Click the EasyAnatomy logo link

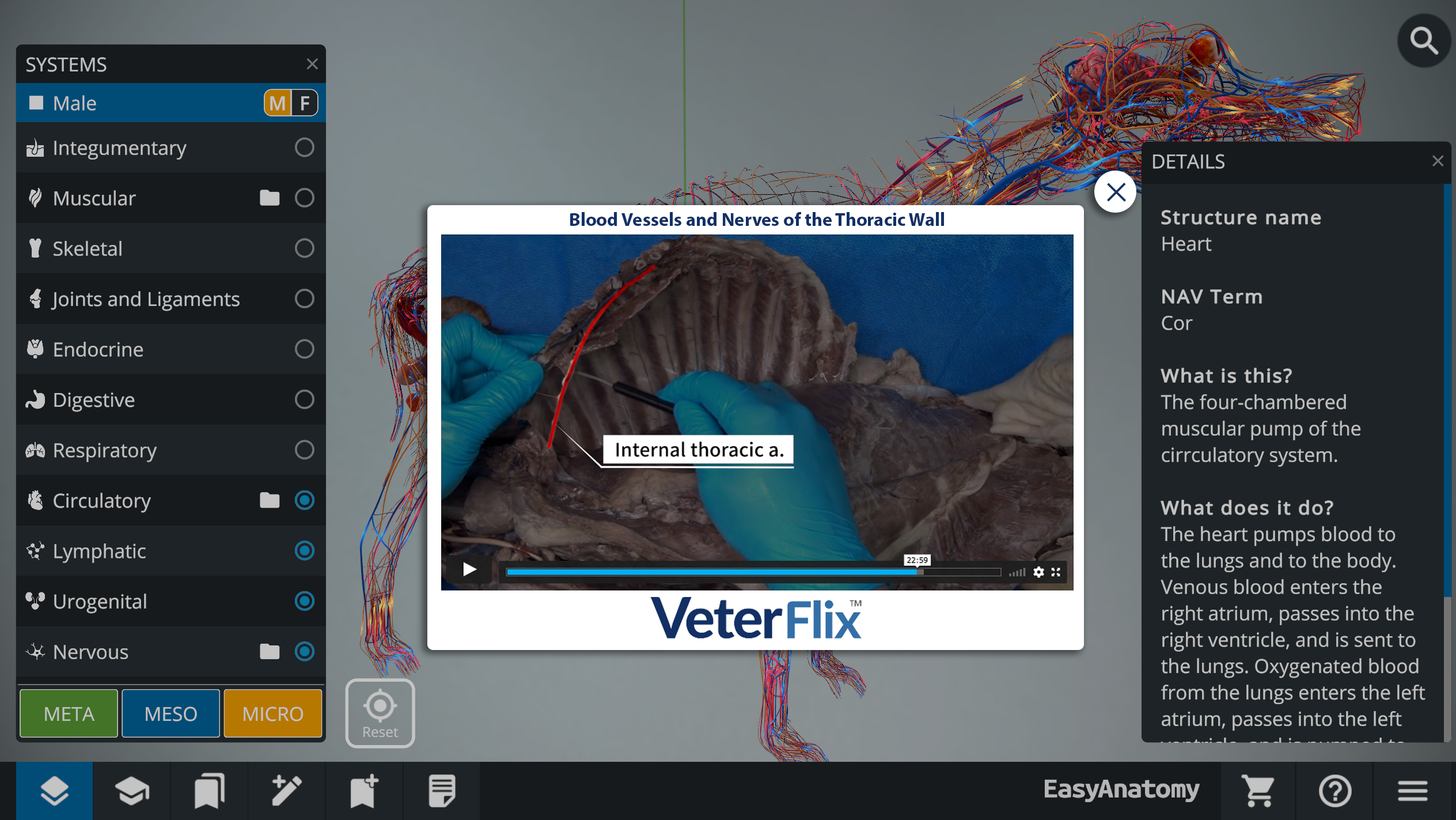tap(1121, 789)
